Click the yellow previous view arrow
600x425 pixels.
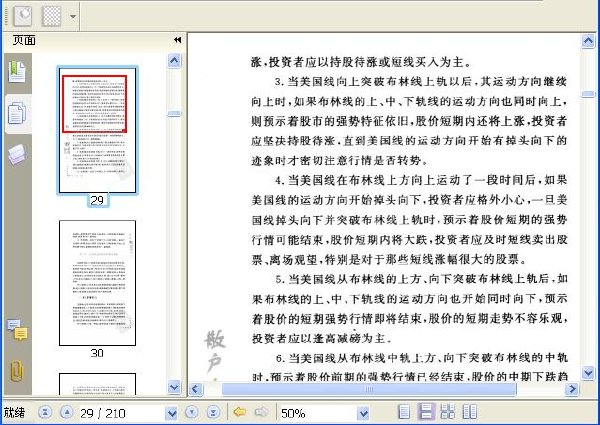240,412
